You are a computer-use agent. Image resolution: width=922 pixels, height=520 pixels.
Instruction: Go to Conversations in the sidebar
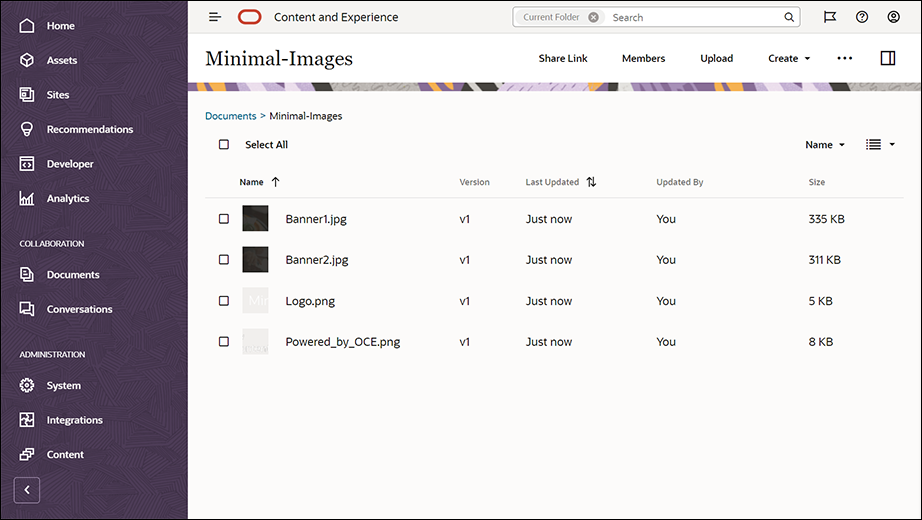[x=79, y=309]
